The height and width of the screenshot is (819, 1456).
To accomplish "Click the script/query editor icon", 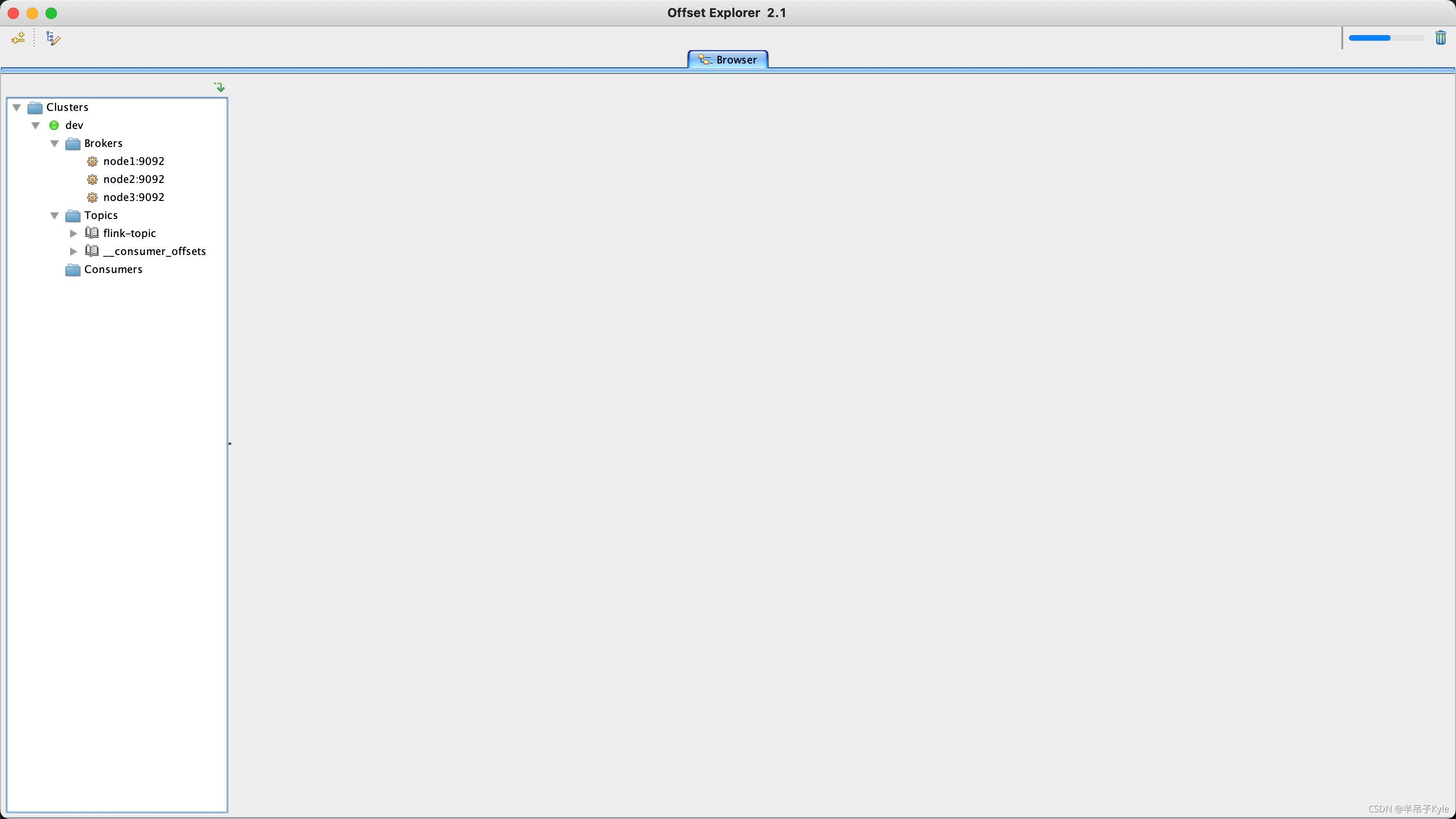I will pyautogui.click(x=53, y=38).
